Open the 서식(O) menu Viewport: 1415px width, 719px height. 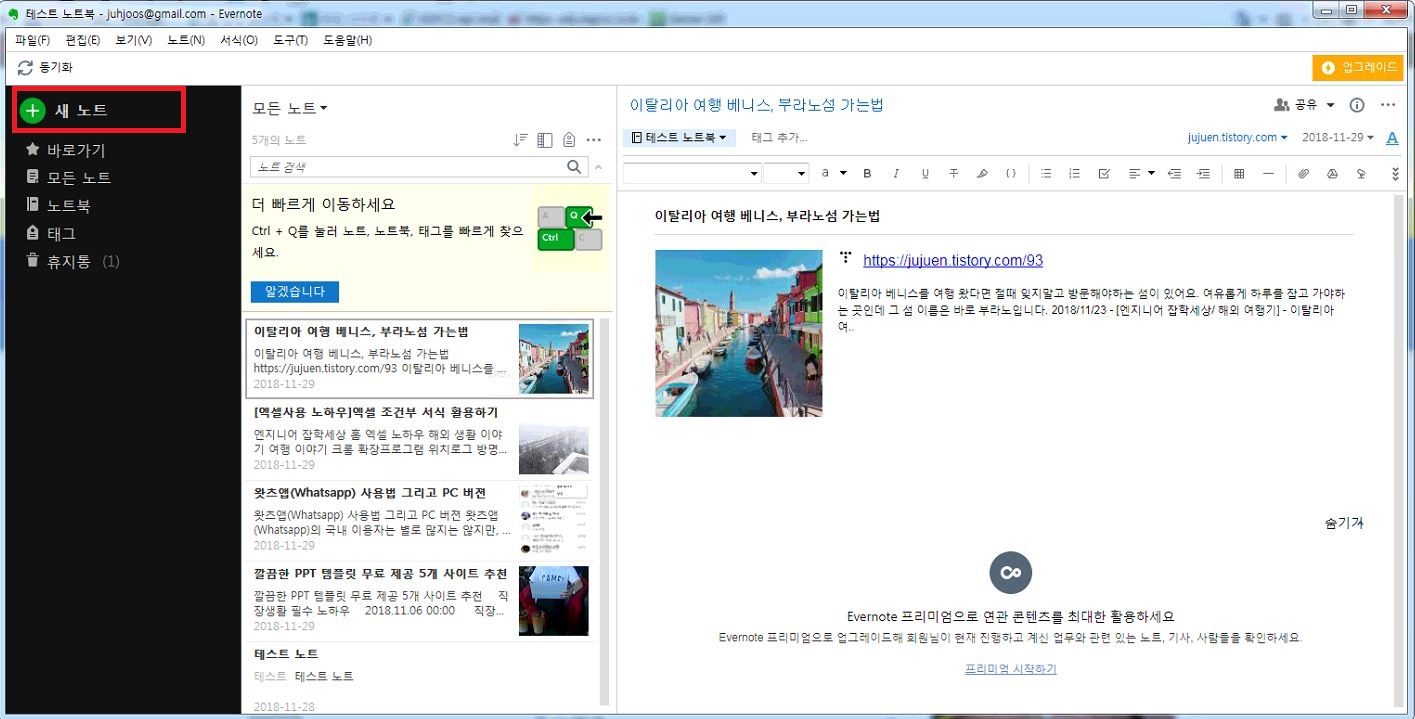pos(239,40)
